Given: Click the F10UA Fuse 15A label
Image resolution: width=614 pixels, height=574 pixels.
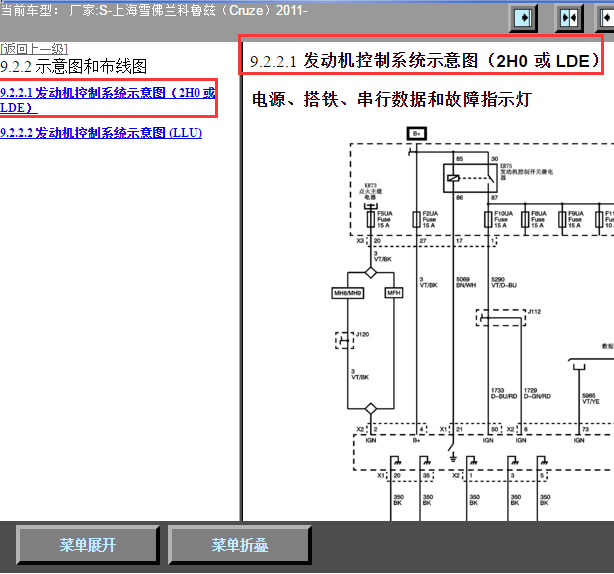Looking at the screenshot, I should 503,219.
